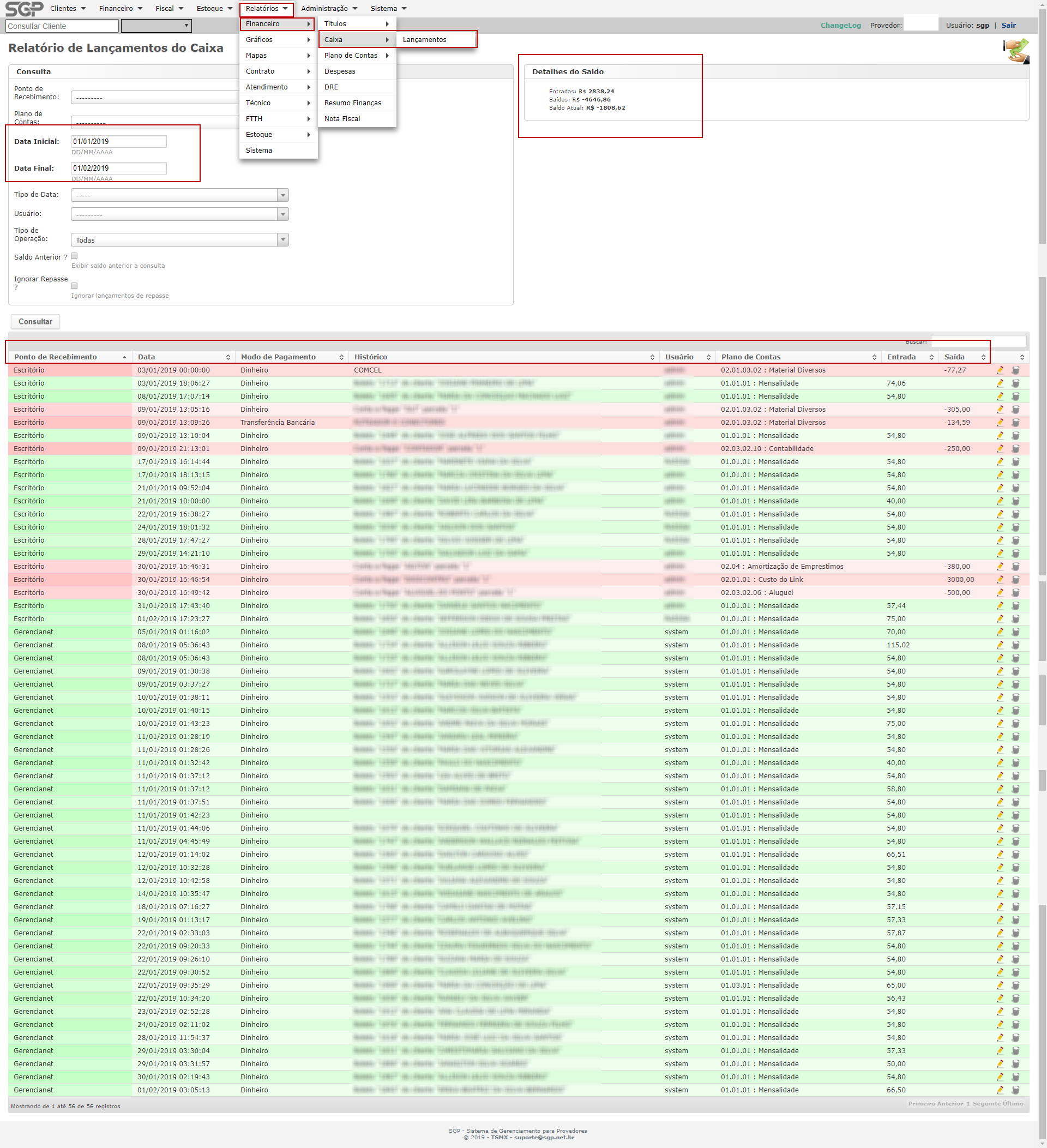Click trash icon for -3000,00 Custo do Link row

pos(1015,580)
